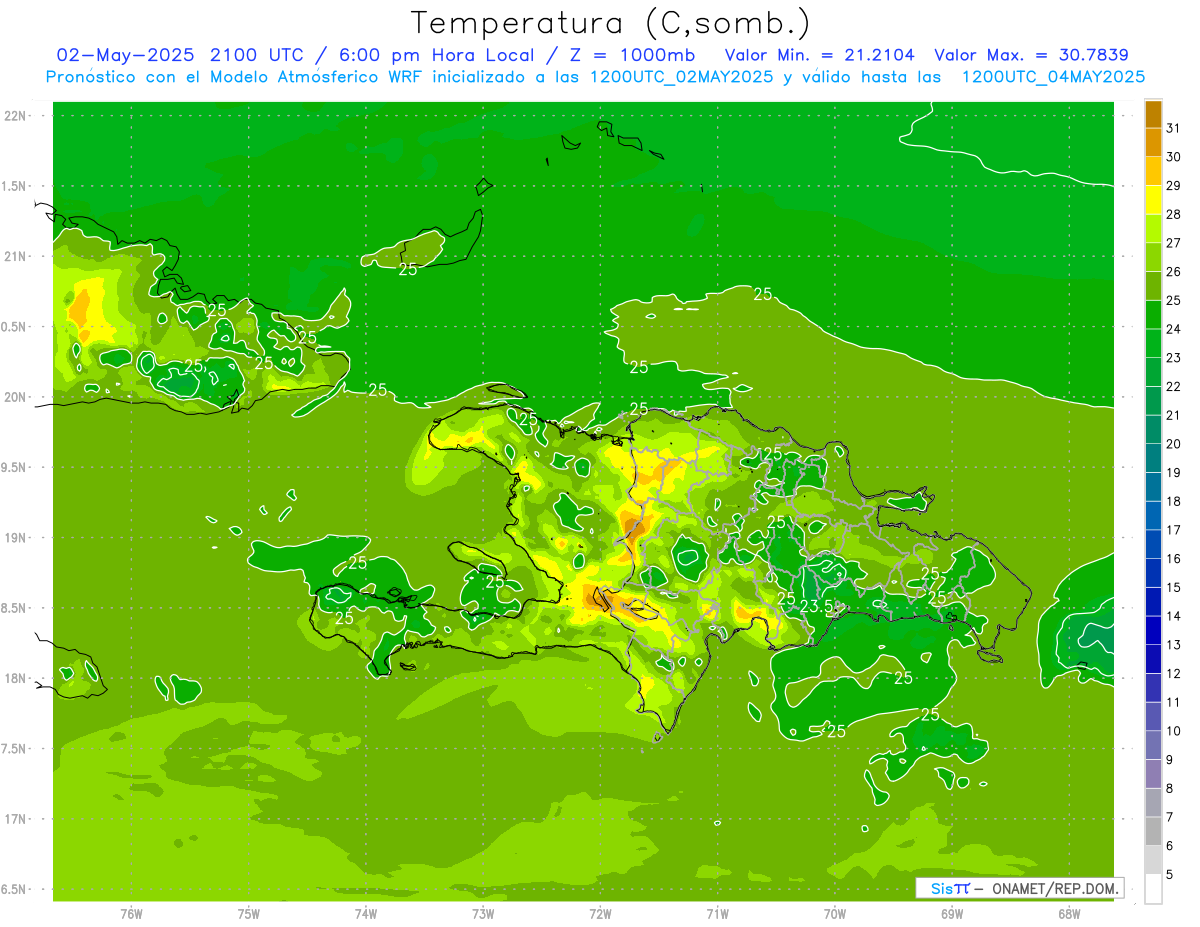This screenshot has height=927, width=1200.
Task: Click the 69W longitude axis label
Action: coord(952,913)
